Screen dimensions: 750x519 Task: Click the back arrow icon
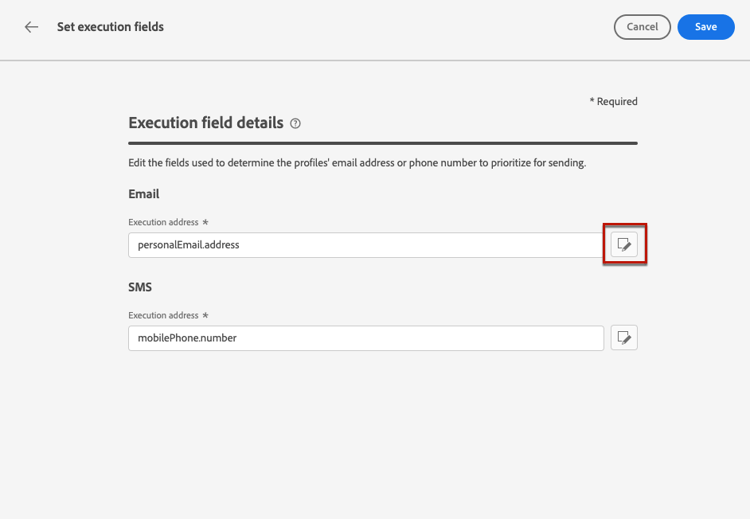[32, 27]
